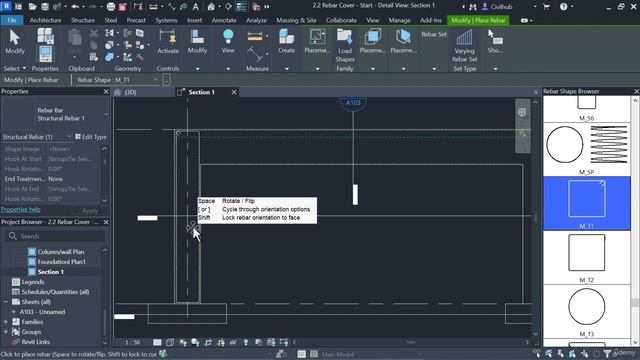Click Load Shapes family icon
Viewport: 640px width, 360px height.
pos(345,46)
